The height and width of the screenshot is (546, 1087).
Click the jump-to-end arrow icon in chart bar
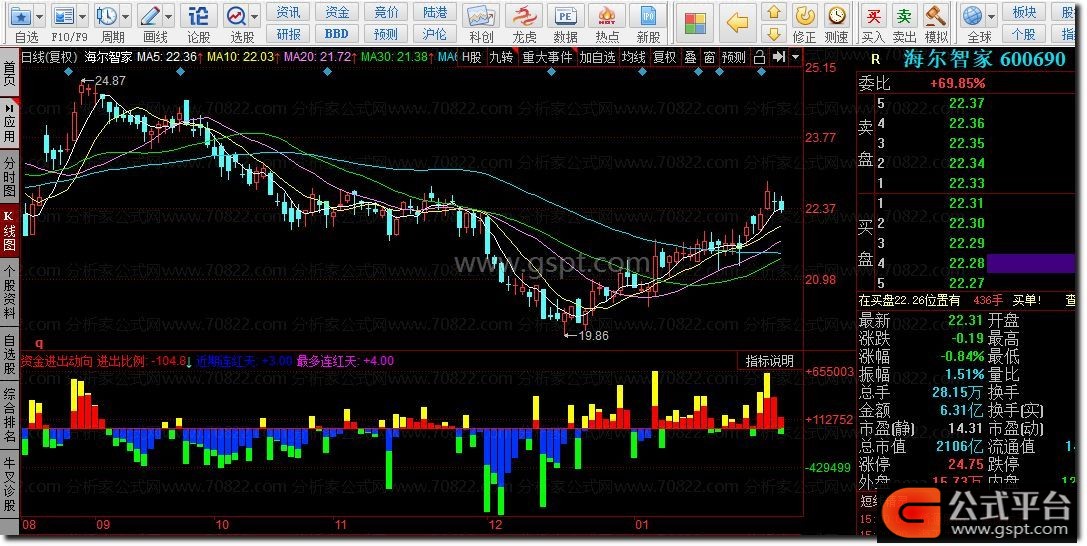tap(779, 58)
